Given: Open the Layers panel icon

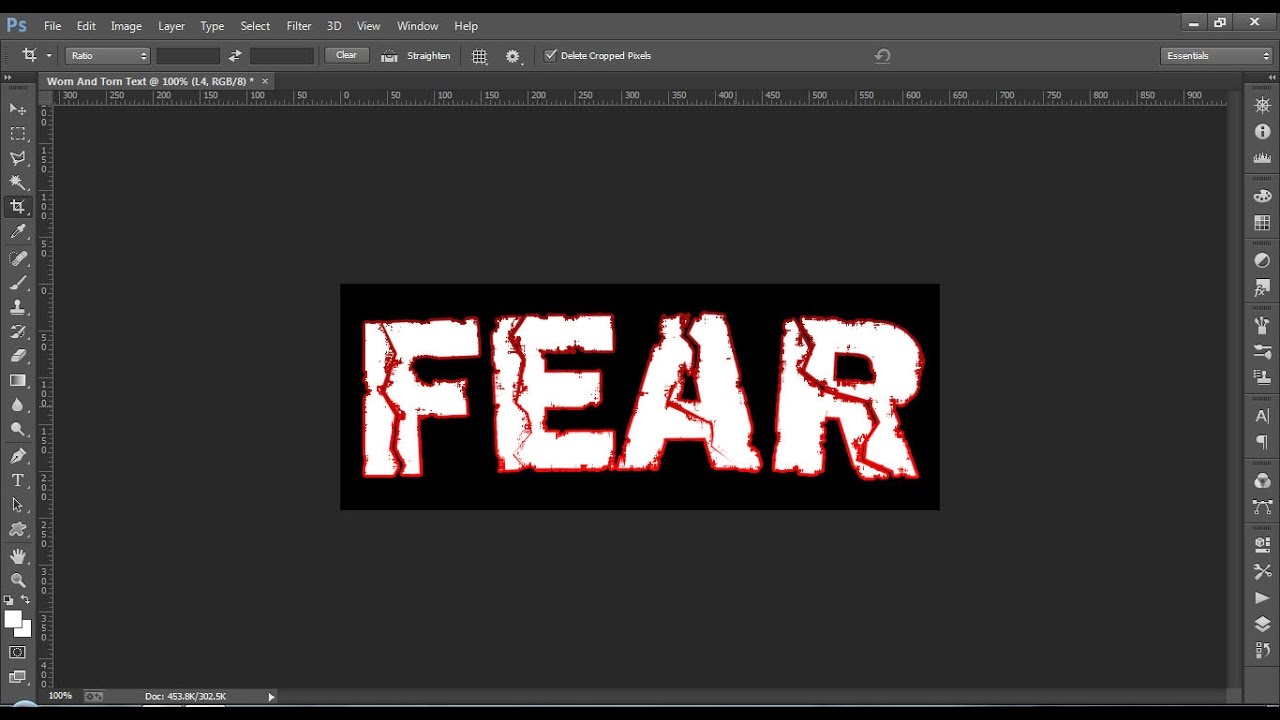Looking at the screenshot, I should coord(1262,624).
